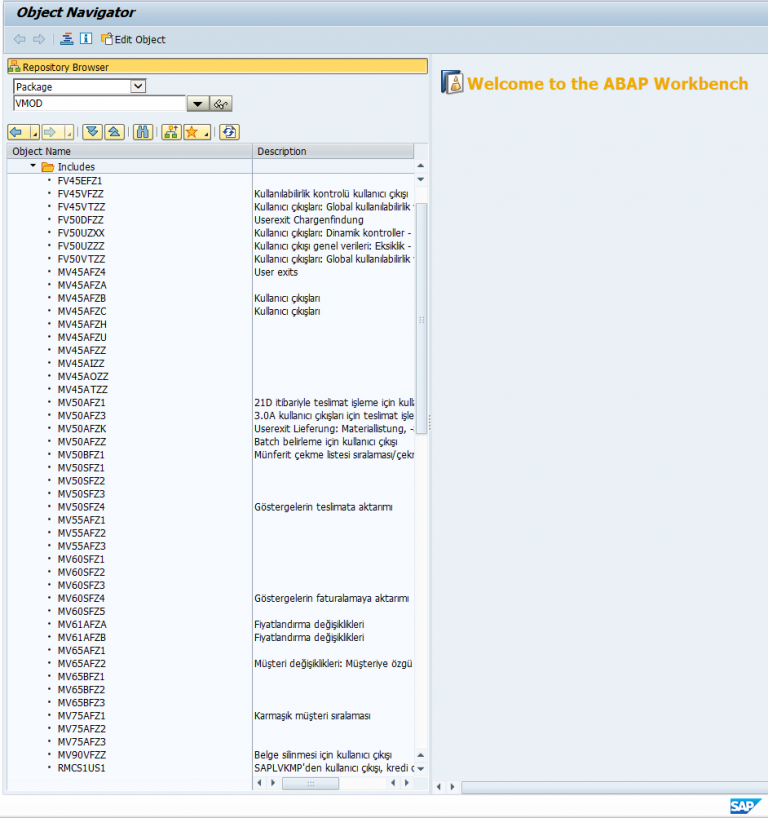Select include MV65BFZ3

81,703
